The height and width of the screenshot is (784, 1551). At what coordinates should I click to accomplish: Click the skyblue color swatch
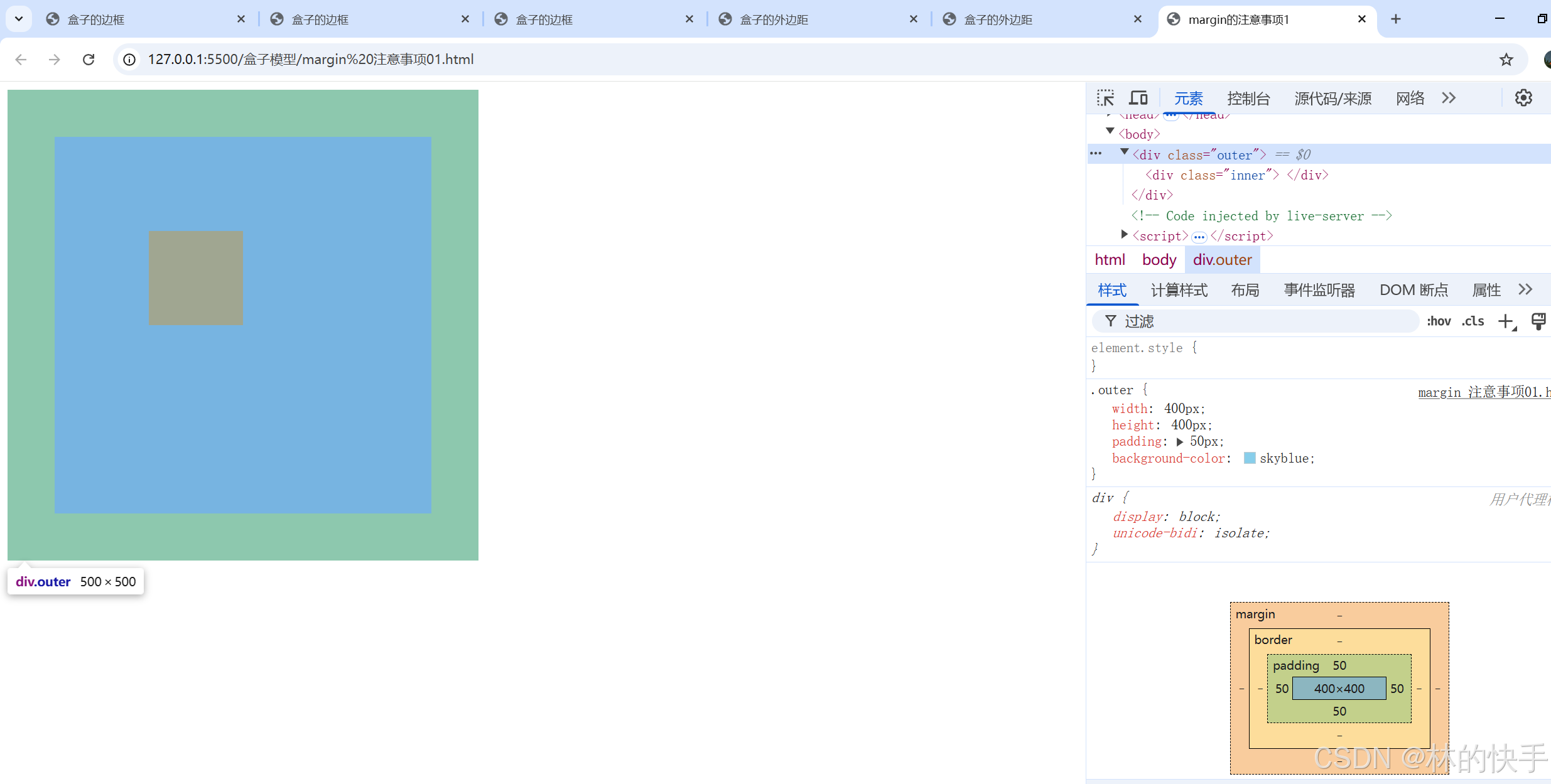coord(1250,458)
